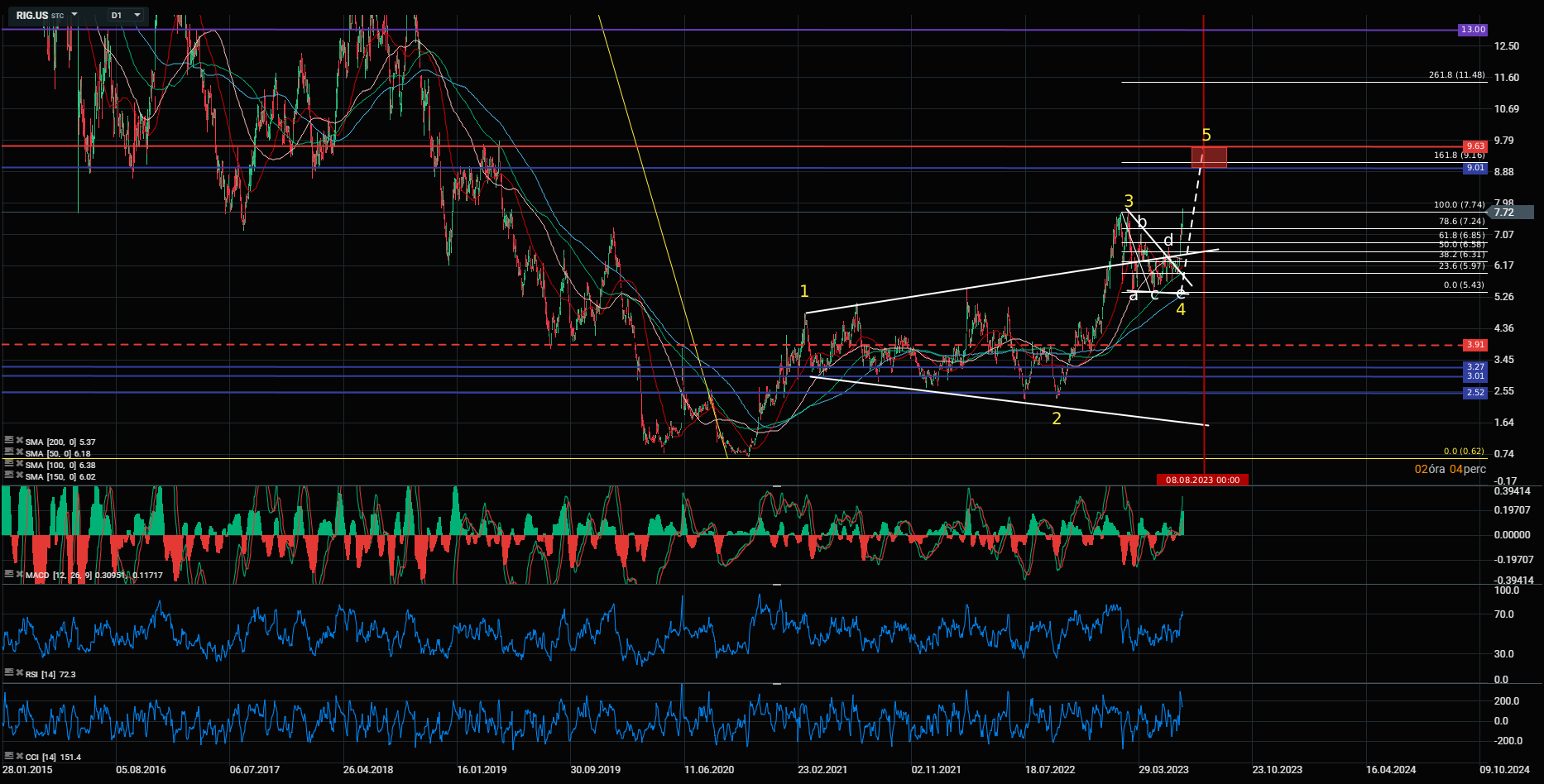Click the candle countdown timer '02óra 04perc'
Image resolution: width=1544 pixels, height=784 pixels.
tap(1450, 469)
